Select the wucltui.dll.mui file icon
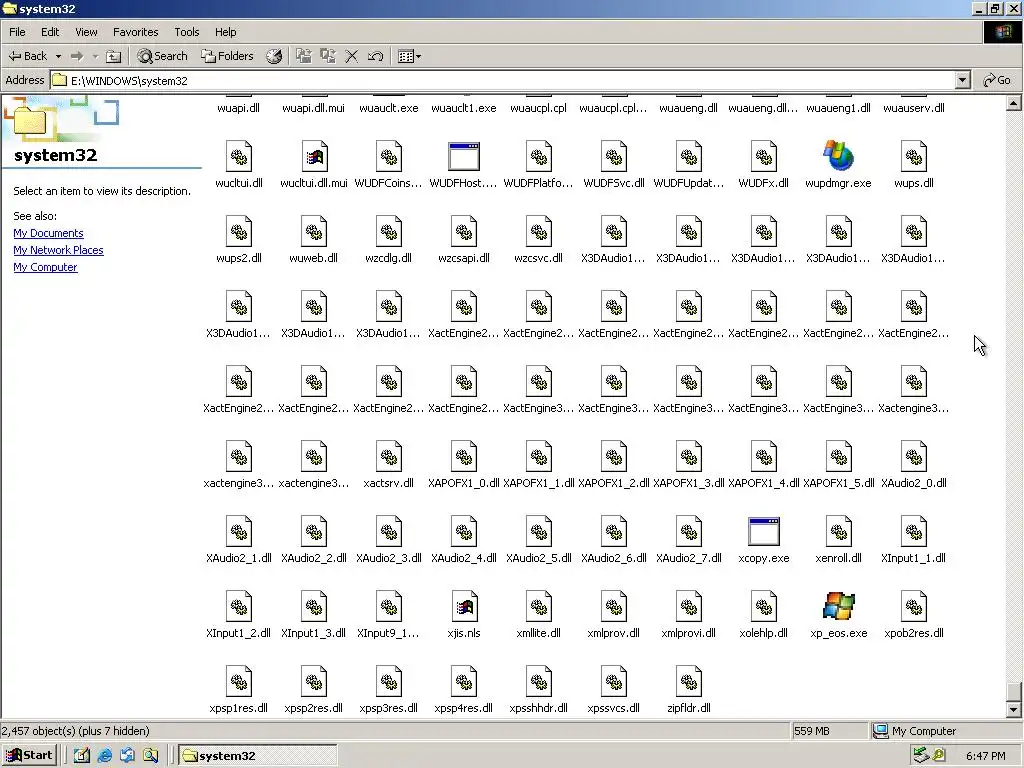The height and width of the screenshot is (768, 1024). pyautogui.click(x=313, y=157)
